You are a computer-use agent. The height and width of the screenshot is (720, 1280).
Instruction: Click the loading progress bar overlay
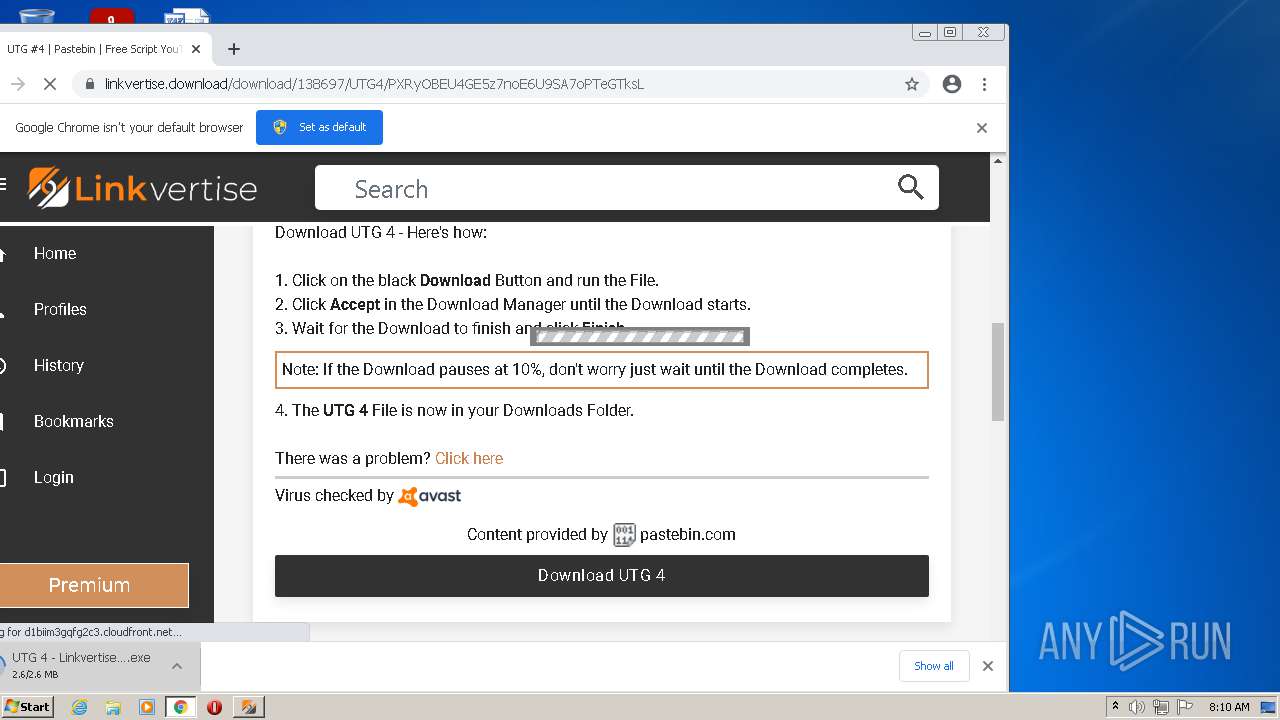(640, 337)
